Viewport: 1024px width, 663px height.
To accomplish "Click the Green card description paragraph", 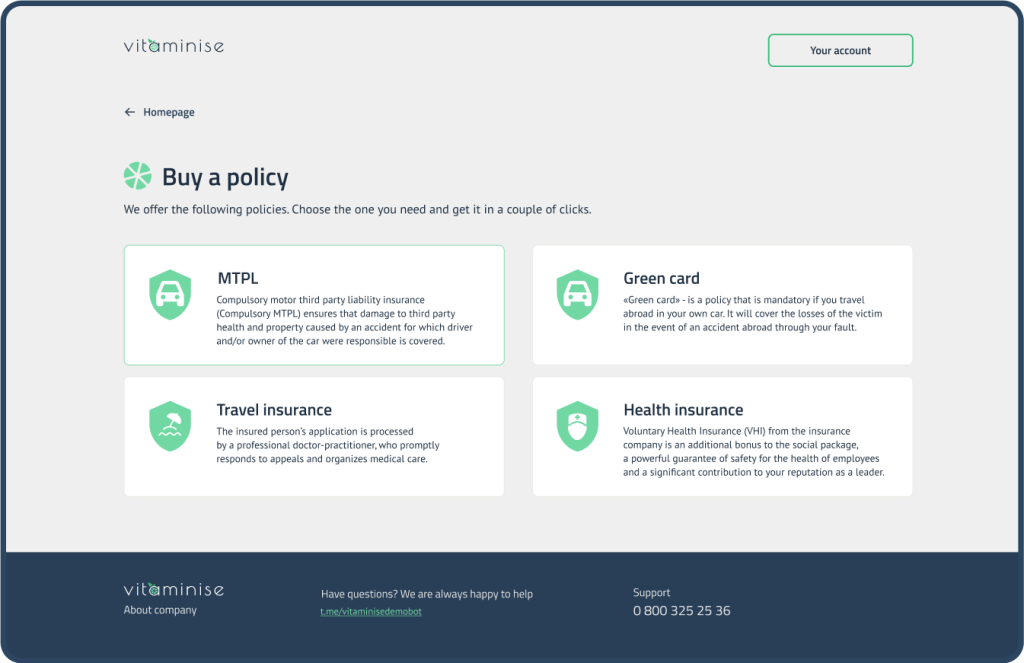I will click(x=752, y=314).
